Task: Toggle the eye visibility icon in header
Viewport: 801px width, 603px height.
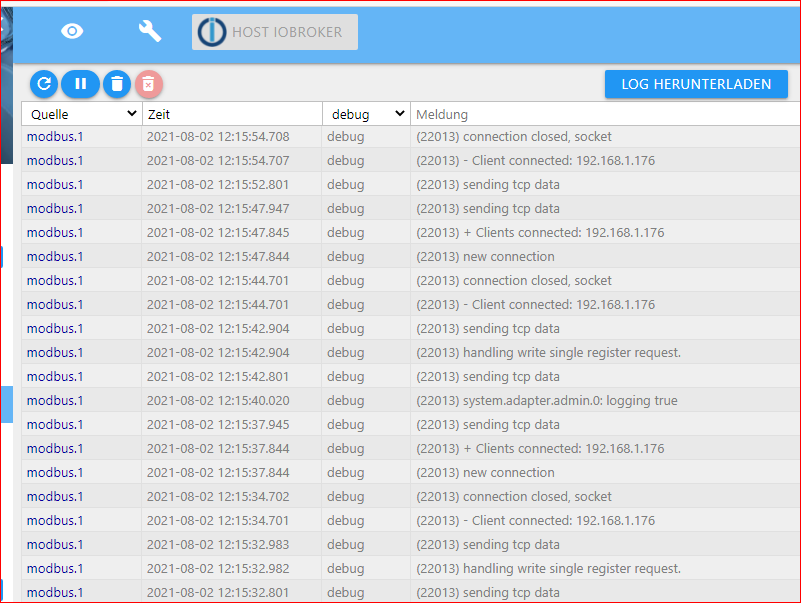Action: pyautogui.click(x=72, y=31)
